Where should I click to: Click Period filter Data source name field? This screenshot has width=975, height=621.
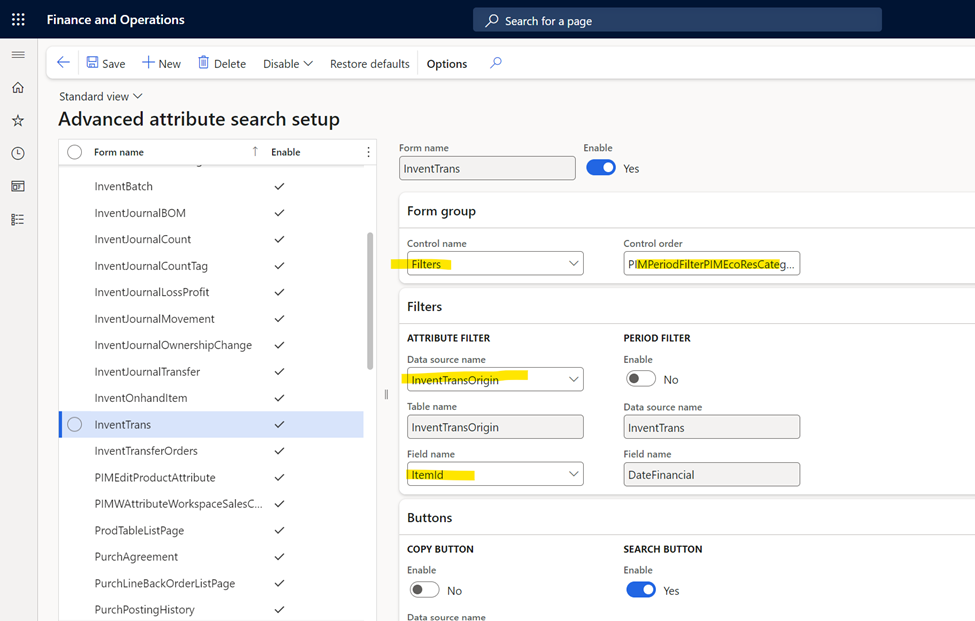(x=711, y=427)
